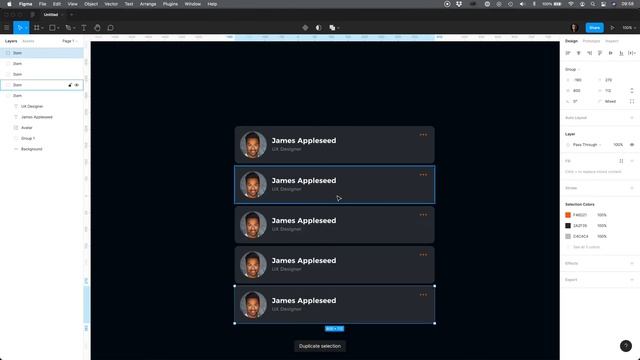Image resolution: width=640 pixels, height=360 pixels.
Task: Select the Text tool
Action: pos(84,28)
